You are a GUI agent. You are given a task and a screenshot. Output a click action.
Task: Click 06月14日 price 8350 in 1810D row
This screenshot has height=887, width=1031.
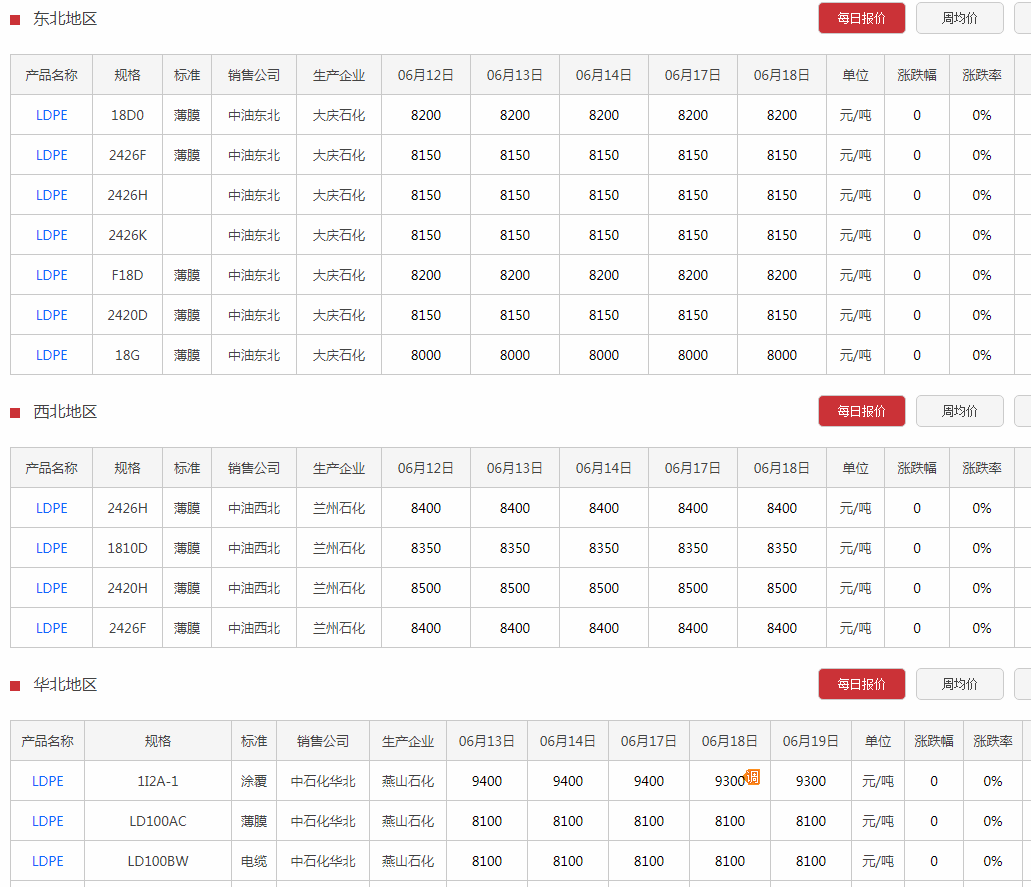[x=604, y=548]
